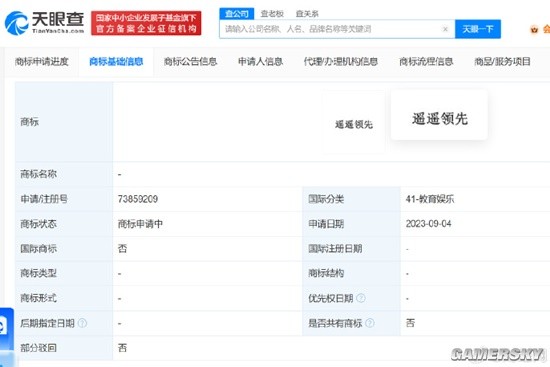Clear the search box with the X icon

[445, 29]
